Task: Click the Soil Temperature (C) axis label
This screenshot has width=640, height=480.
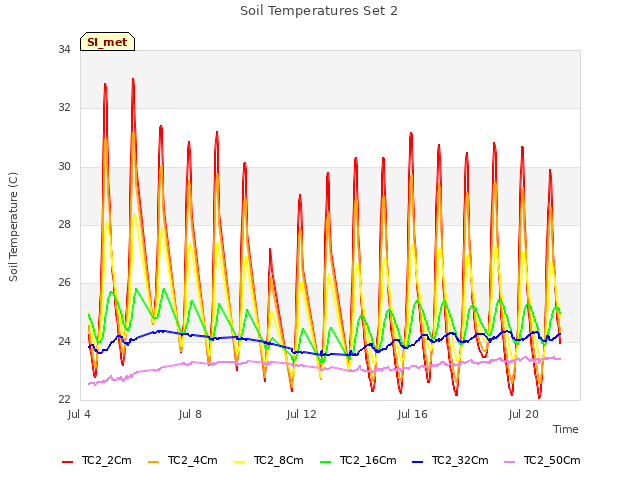Action: (13, 227)
